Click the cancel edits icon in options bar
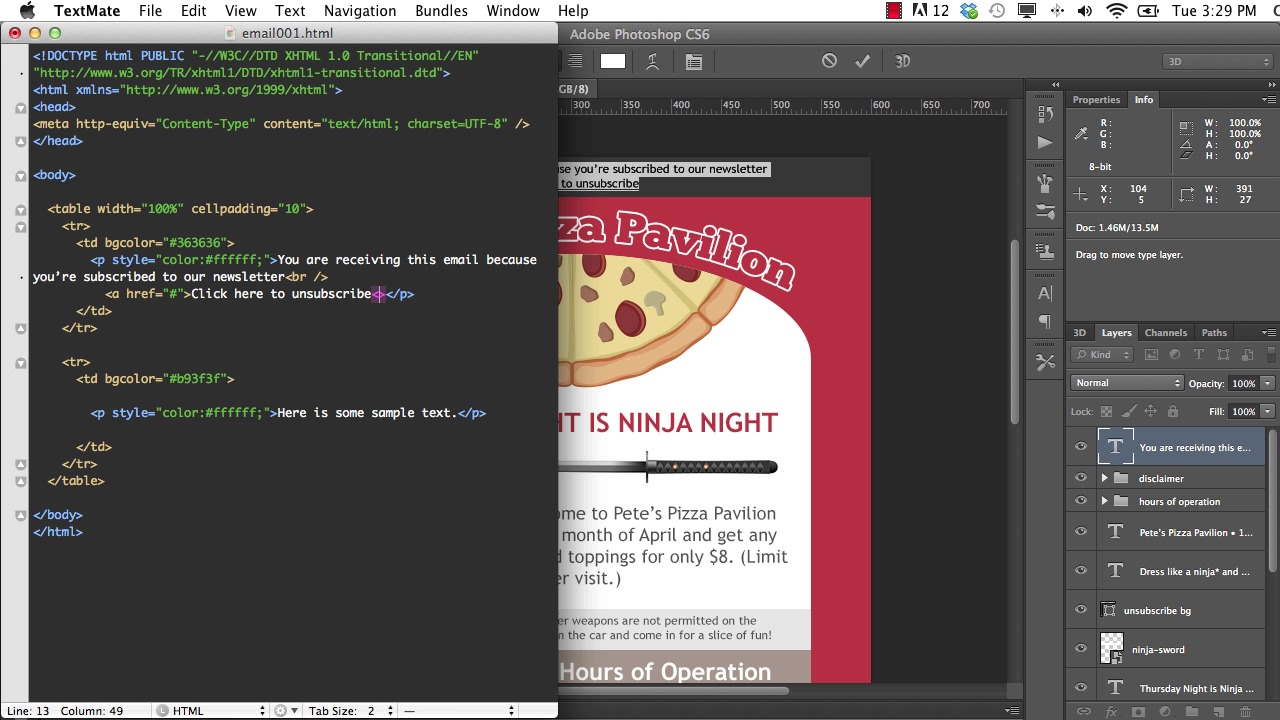Image resolution: width=1280 pixels, height=720 pixels. [x=829, y=61]
